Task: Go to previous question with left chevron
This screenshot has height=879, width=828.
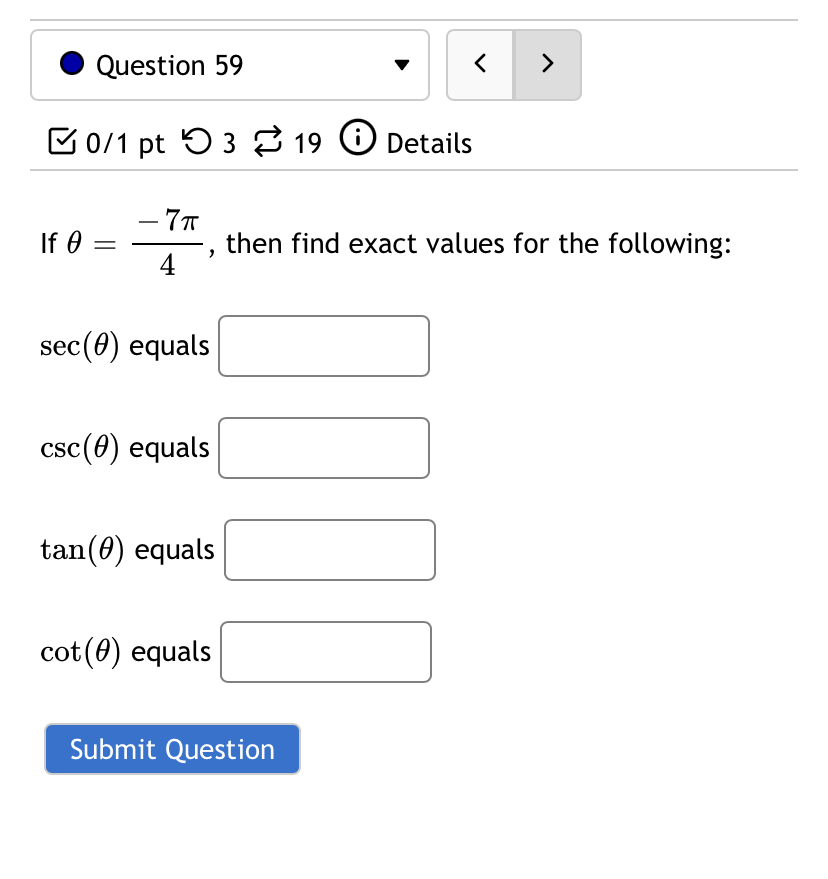Action: click(480, 63)
